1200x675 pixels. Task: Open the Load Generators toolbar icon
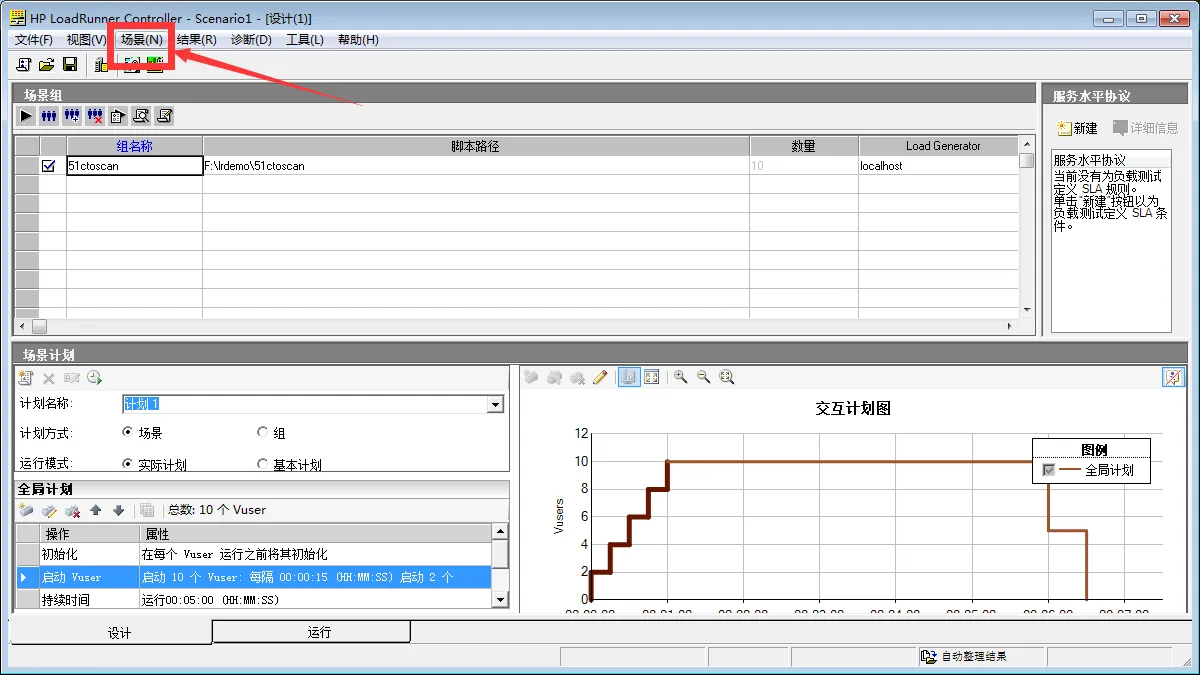pyautogui.click(x=101, y=65)
